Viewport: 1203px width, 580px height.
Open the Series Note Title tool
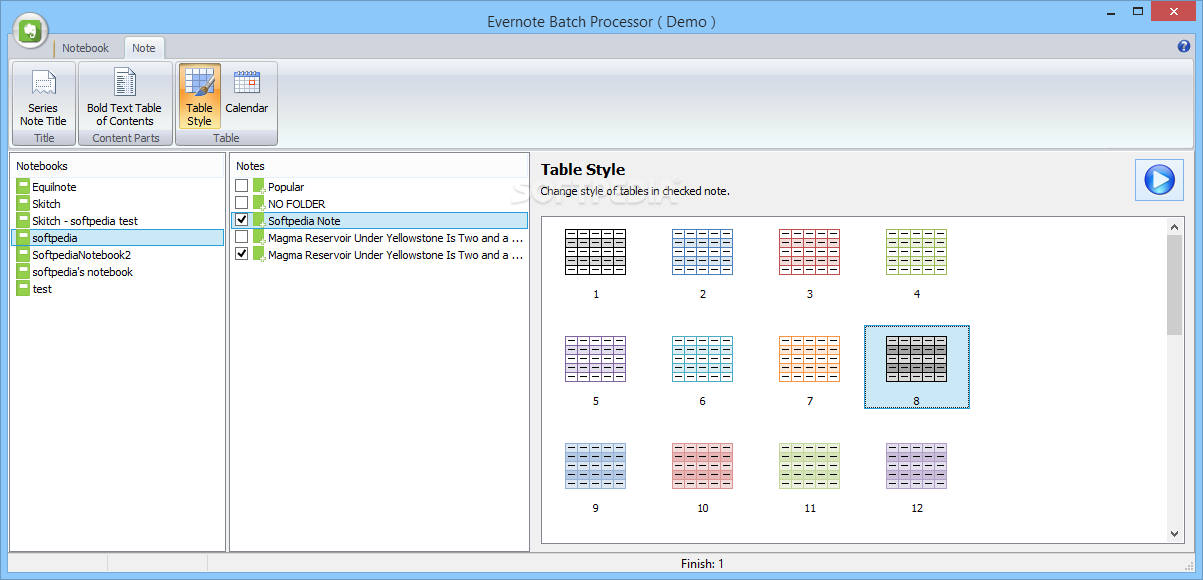point(43,97)
